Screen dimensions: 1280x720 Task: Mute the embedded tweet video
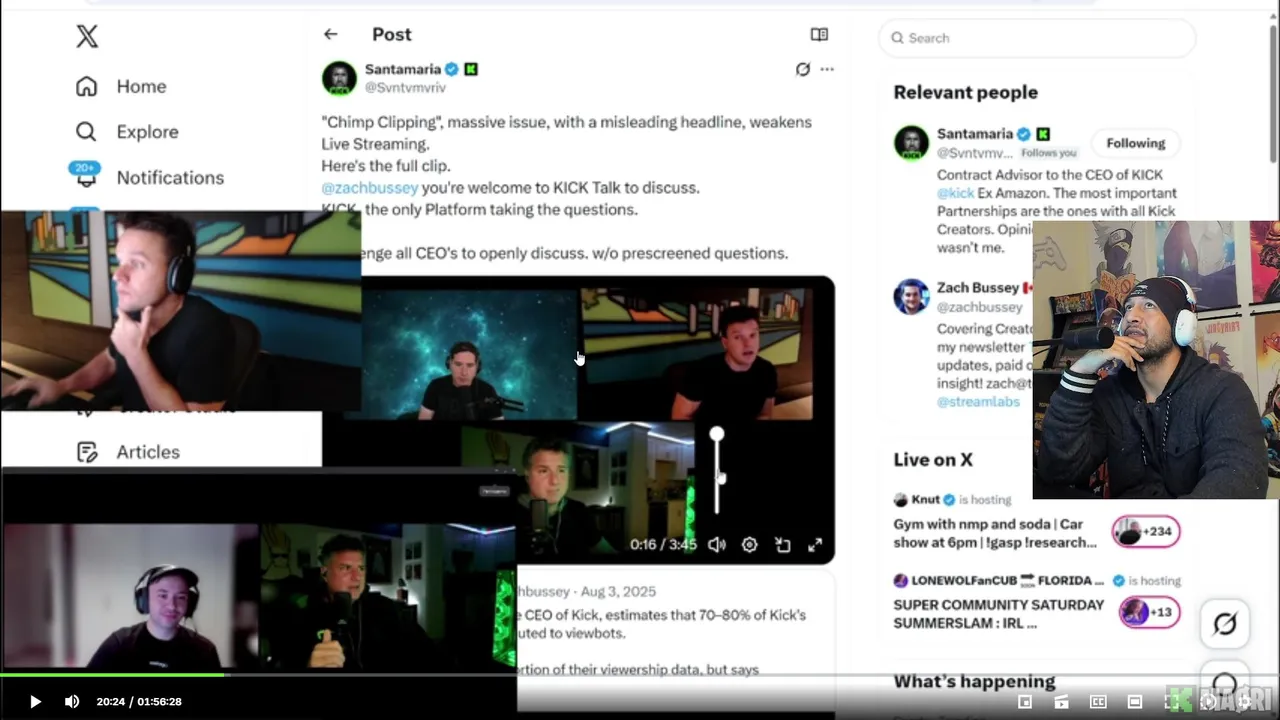coord(716,545)
